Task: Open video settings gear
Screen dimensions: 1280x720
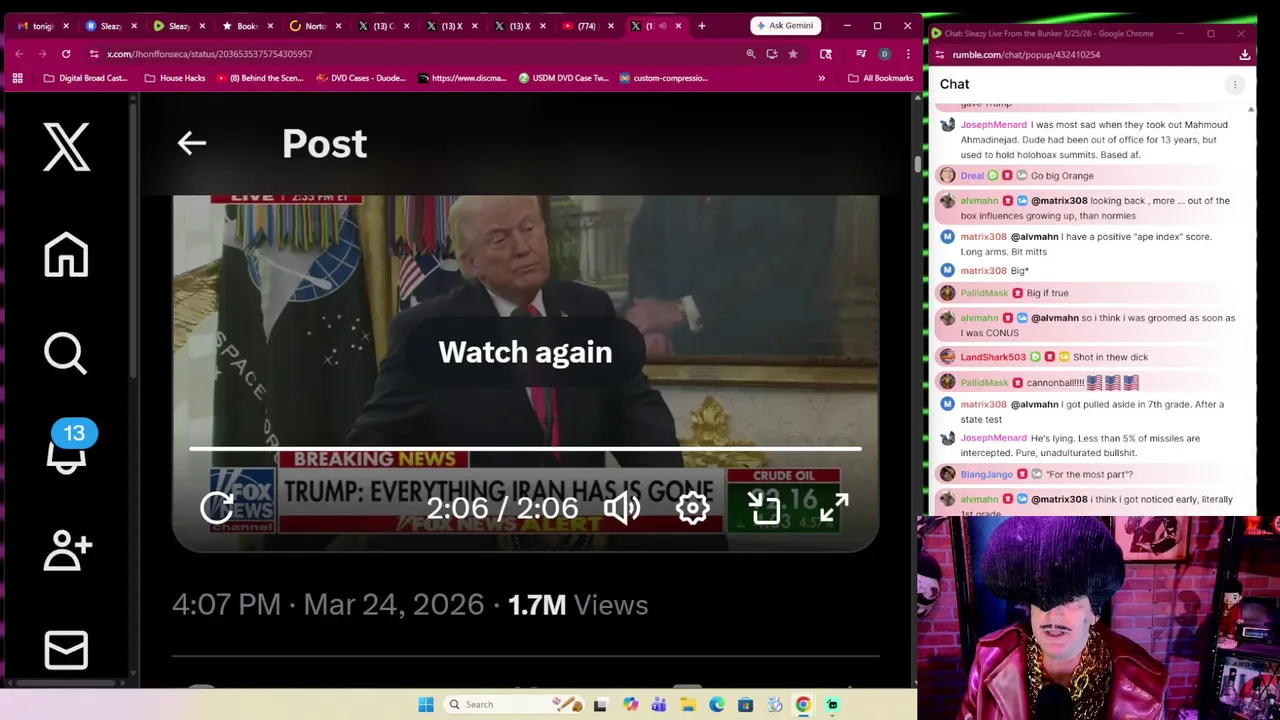Action: pyautogui.click(x=692, y=508)
